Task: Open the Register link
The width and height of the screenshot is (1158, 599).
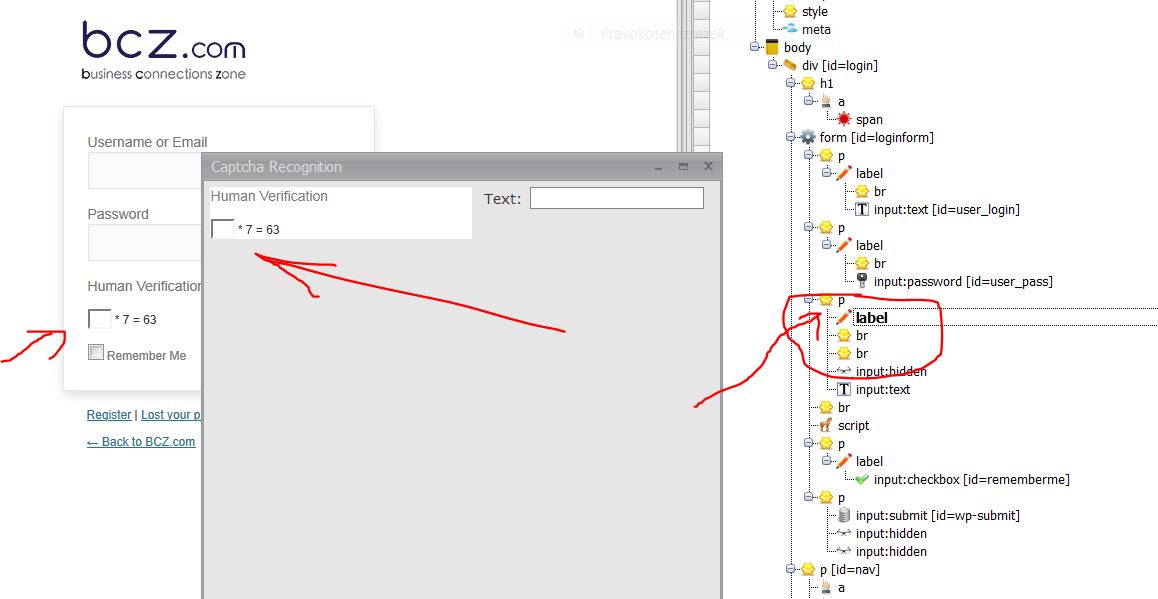Action: pyautogui.click(x=109, y=414)
